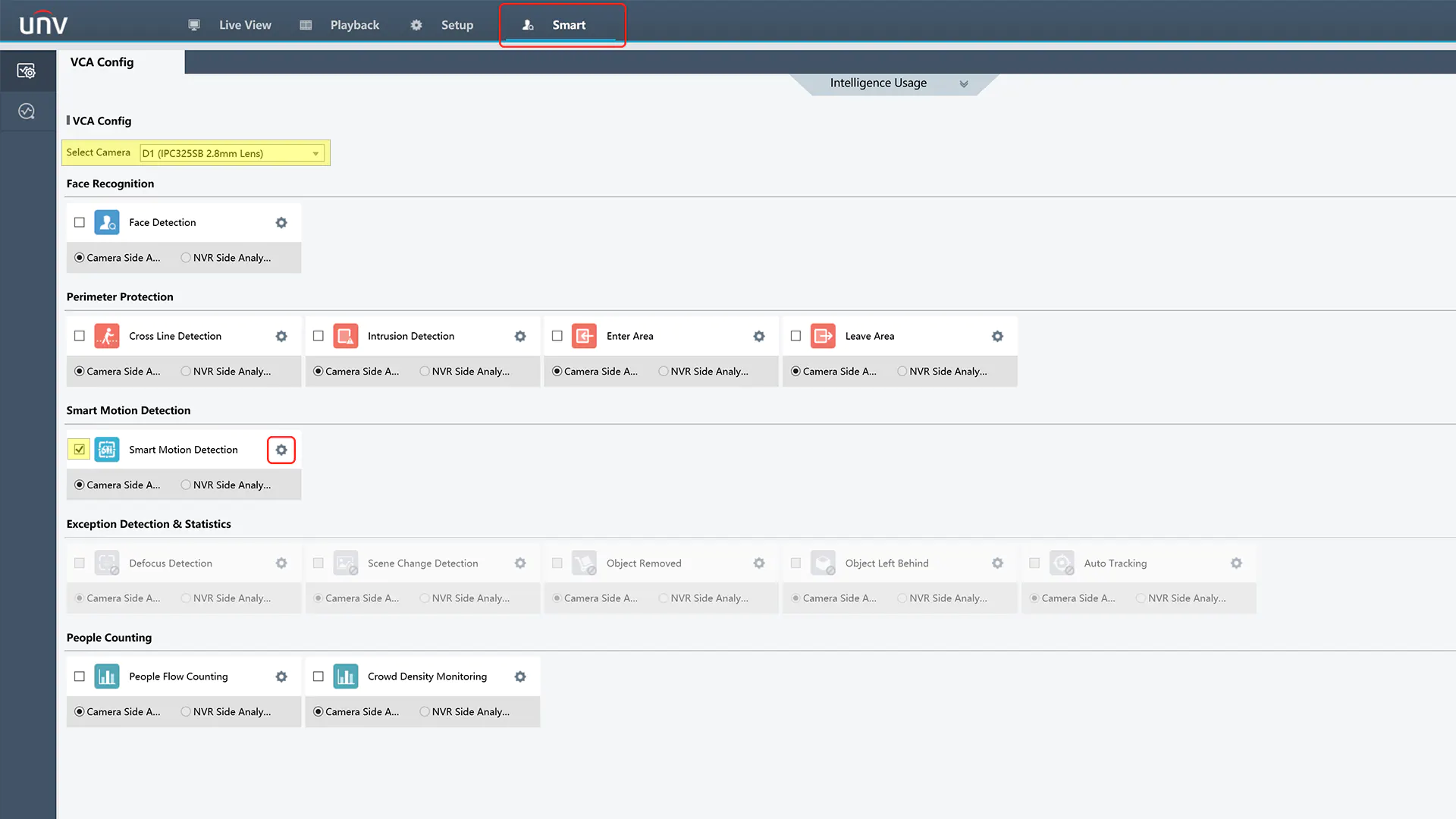Click the People Flow Counting icon
Image resolution: width=1456 pixels, height=819 pixels.
(x=106, y=676)
